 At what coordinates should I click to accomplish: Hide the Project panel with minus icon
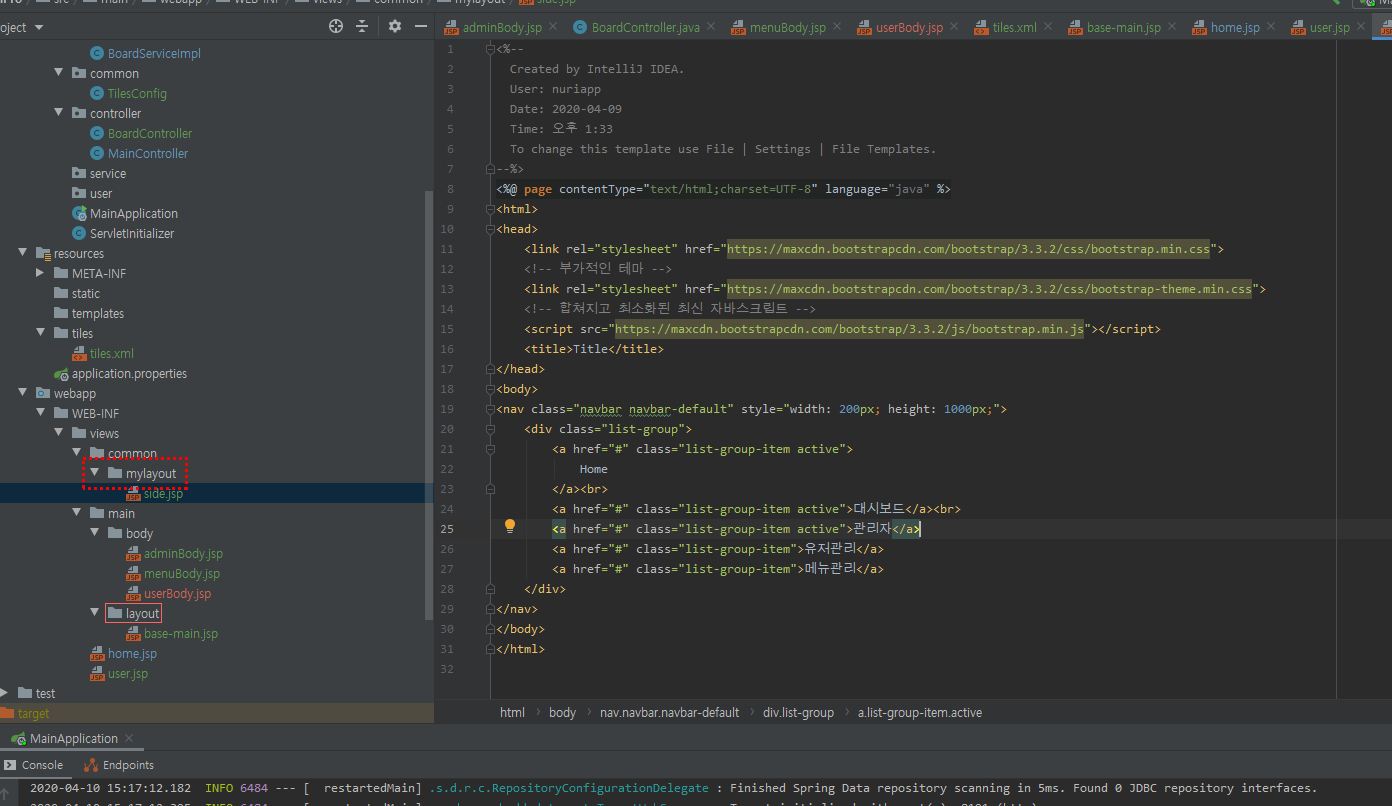tap(421, 27)
